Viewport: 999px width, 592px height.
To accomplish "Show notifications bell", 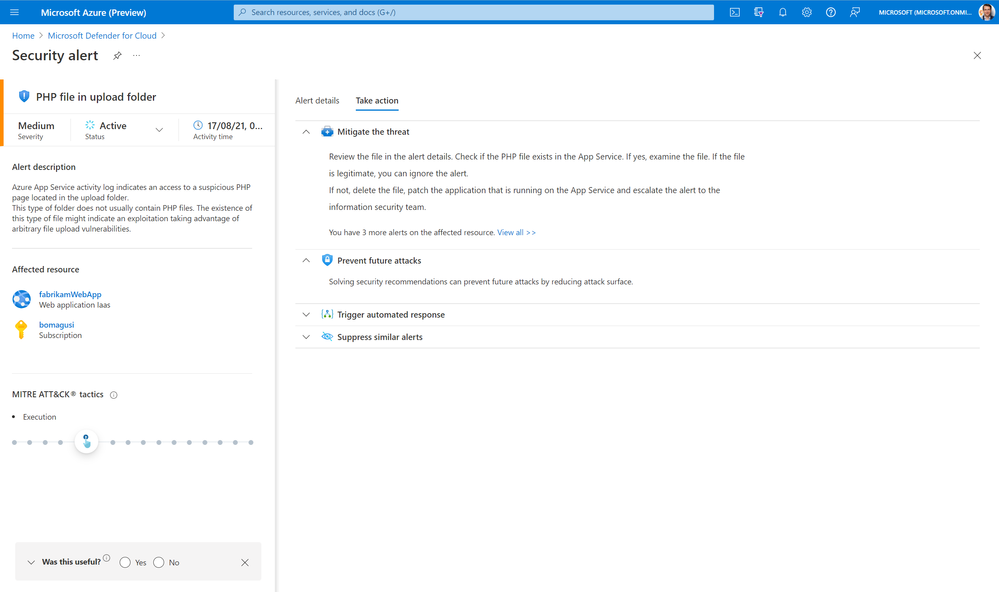I will click(x=782, y=12).
